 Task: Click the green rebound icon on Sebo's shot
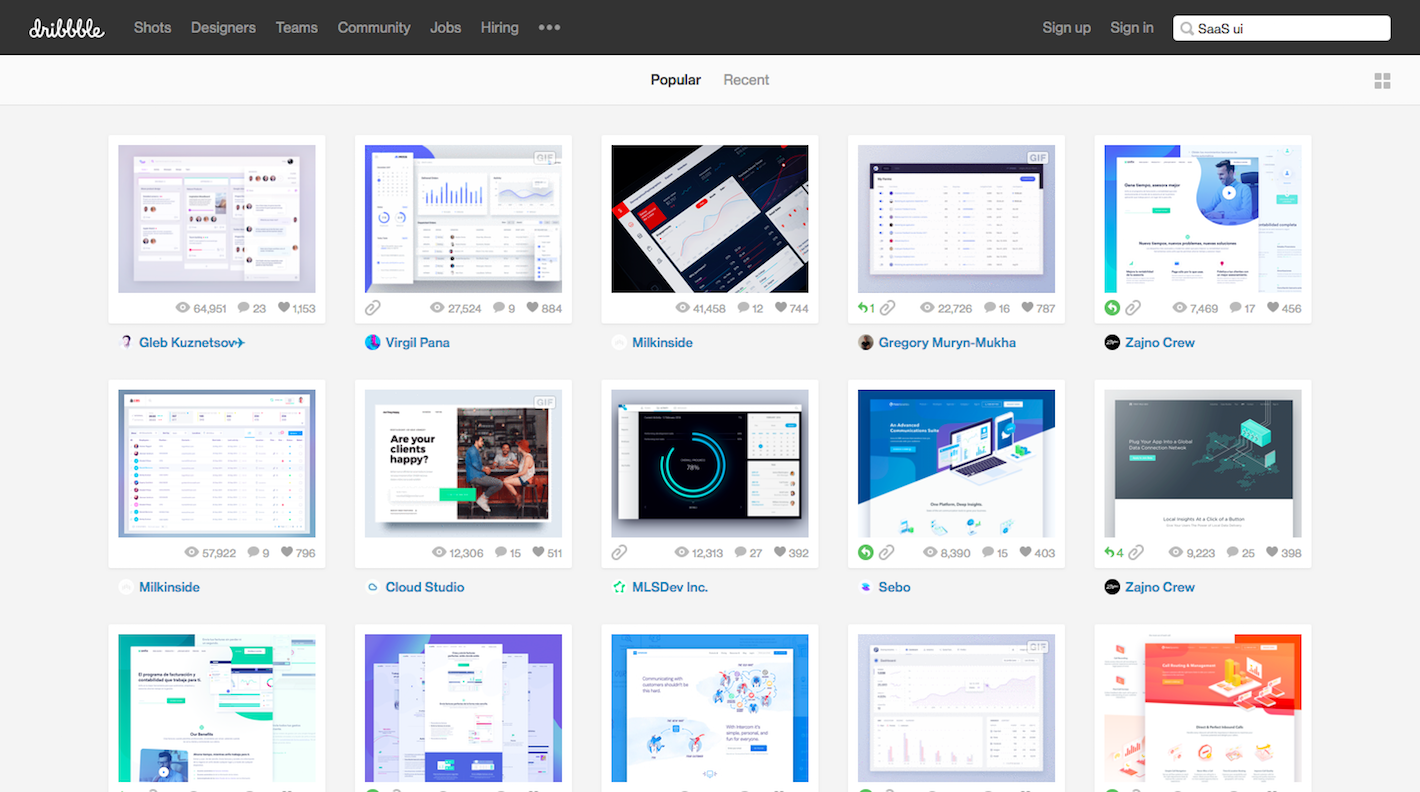(x=866, y=553)
